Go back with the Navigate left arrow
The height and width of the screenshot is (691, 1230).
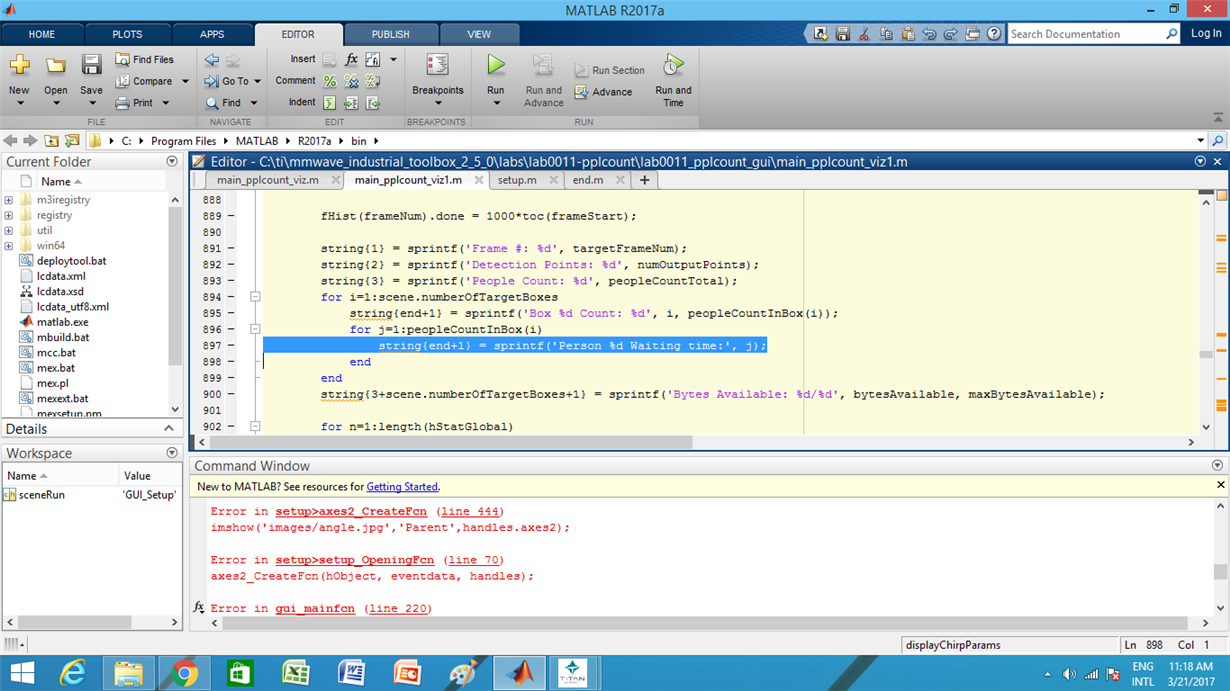(211, 60)
